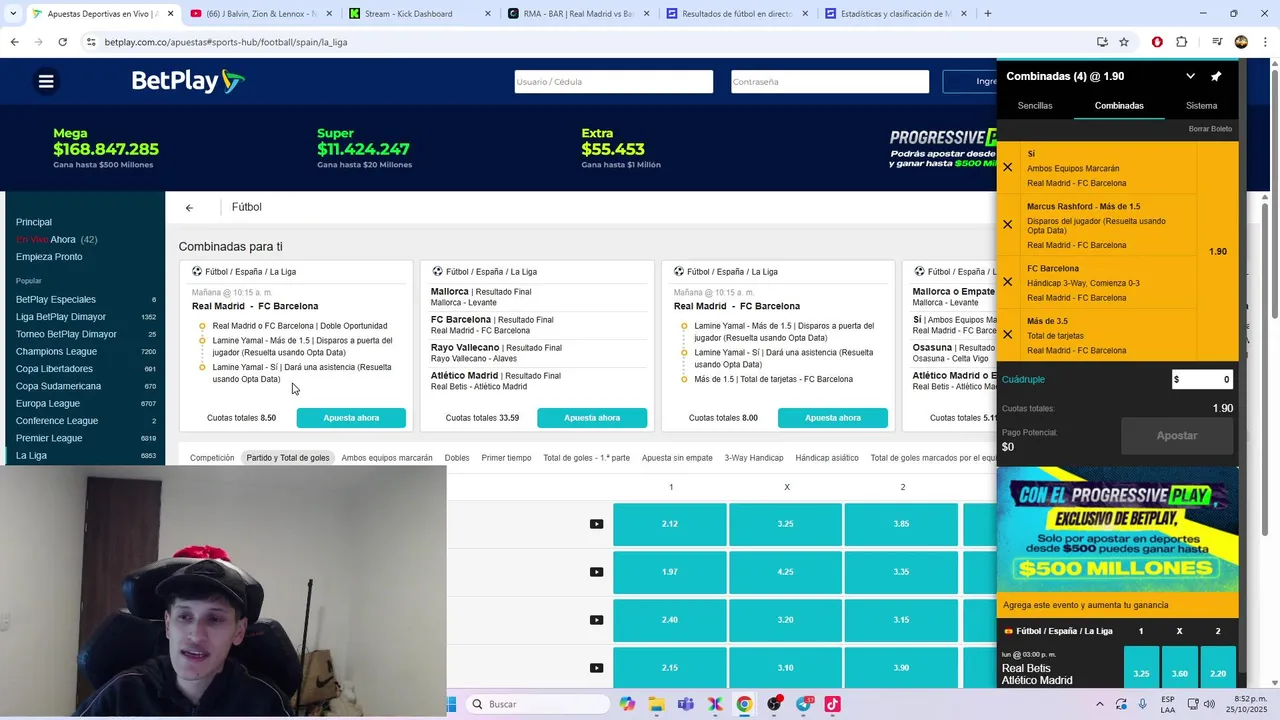
Task: Play the live stream for the 1.97 odds row
Action: 596,572
